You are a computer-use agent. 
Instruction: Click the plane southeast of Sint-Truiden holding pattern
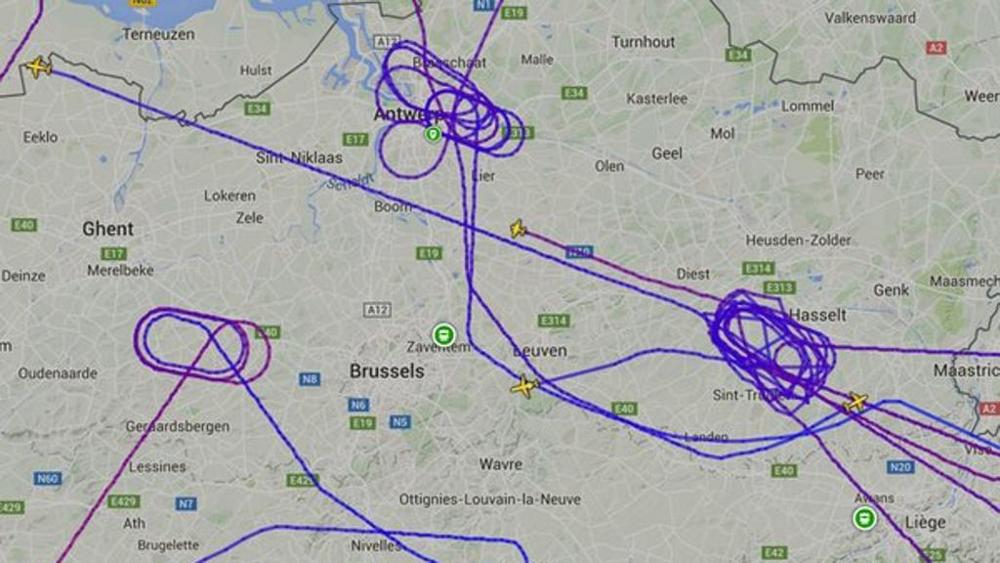tap(855, 402)
